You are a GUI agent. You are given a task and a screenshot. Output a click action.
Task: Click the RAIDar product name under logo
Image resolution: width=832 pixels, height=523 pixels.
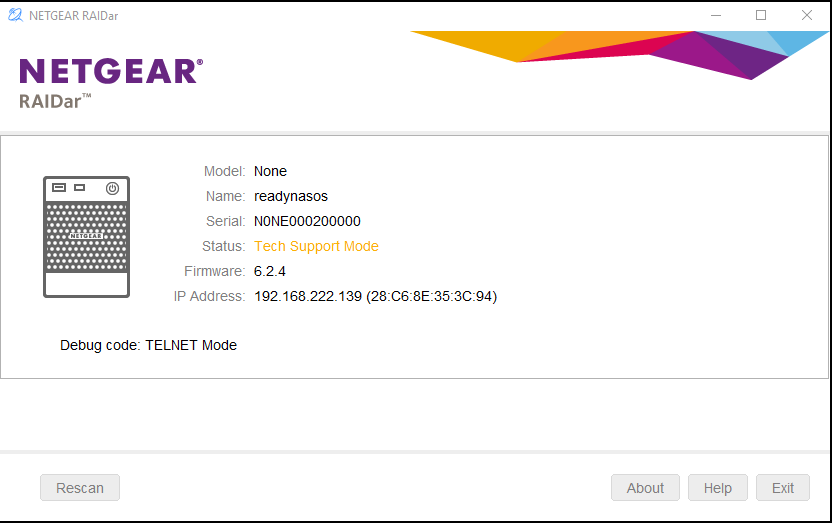(x=55, y=101)
